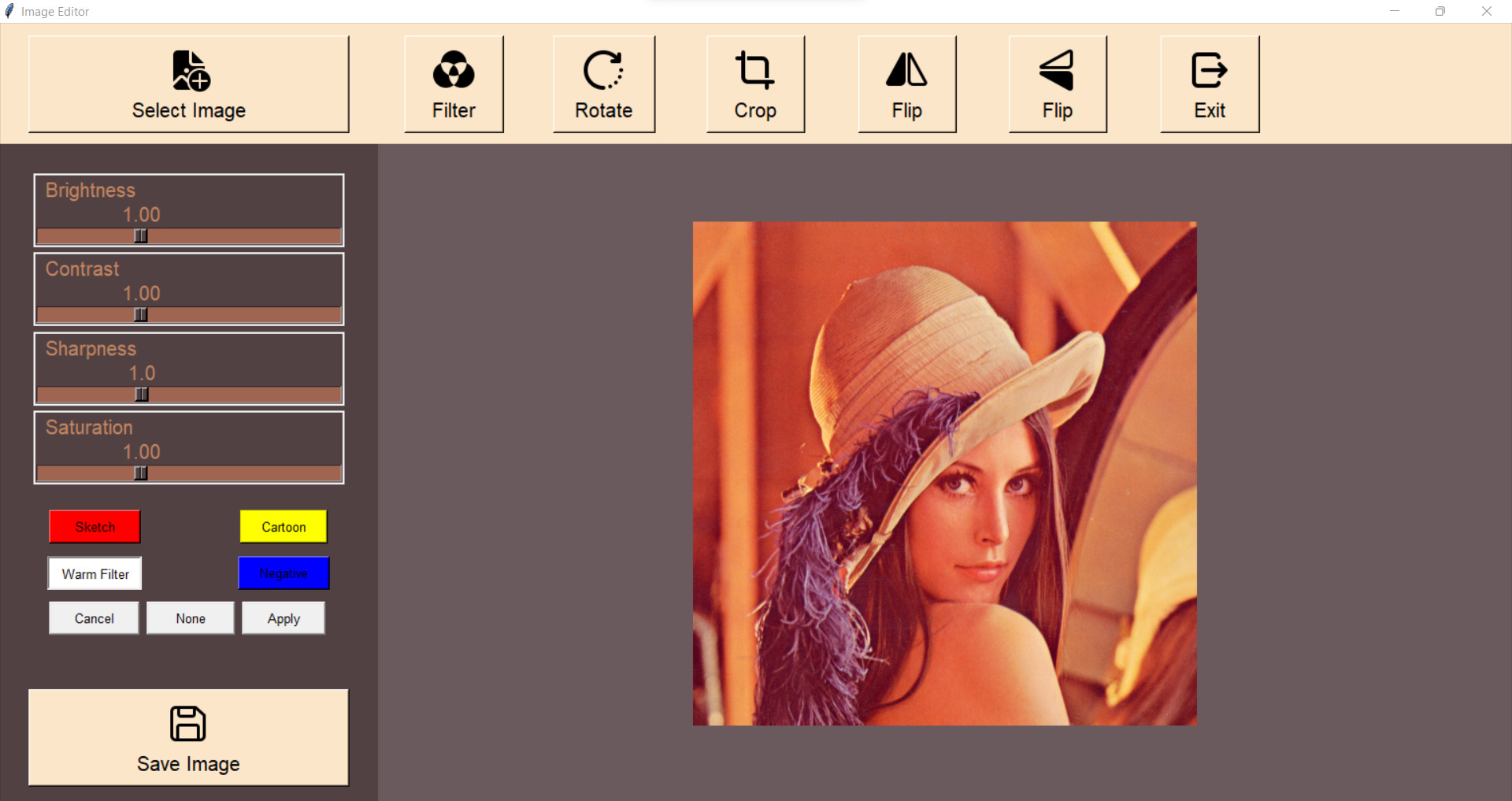Click the preview image of the woman
Image resolution: width=1512 pixels, height=801 pixels.
944,473
